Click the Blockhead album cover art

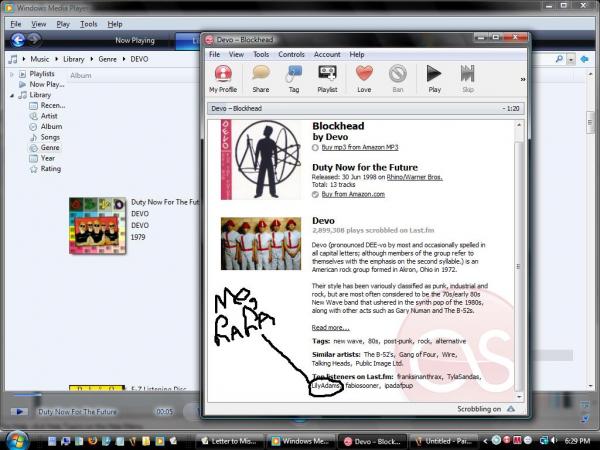pyautogui.click(x=261, y=160)
